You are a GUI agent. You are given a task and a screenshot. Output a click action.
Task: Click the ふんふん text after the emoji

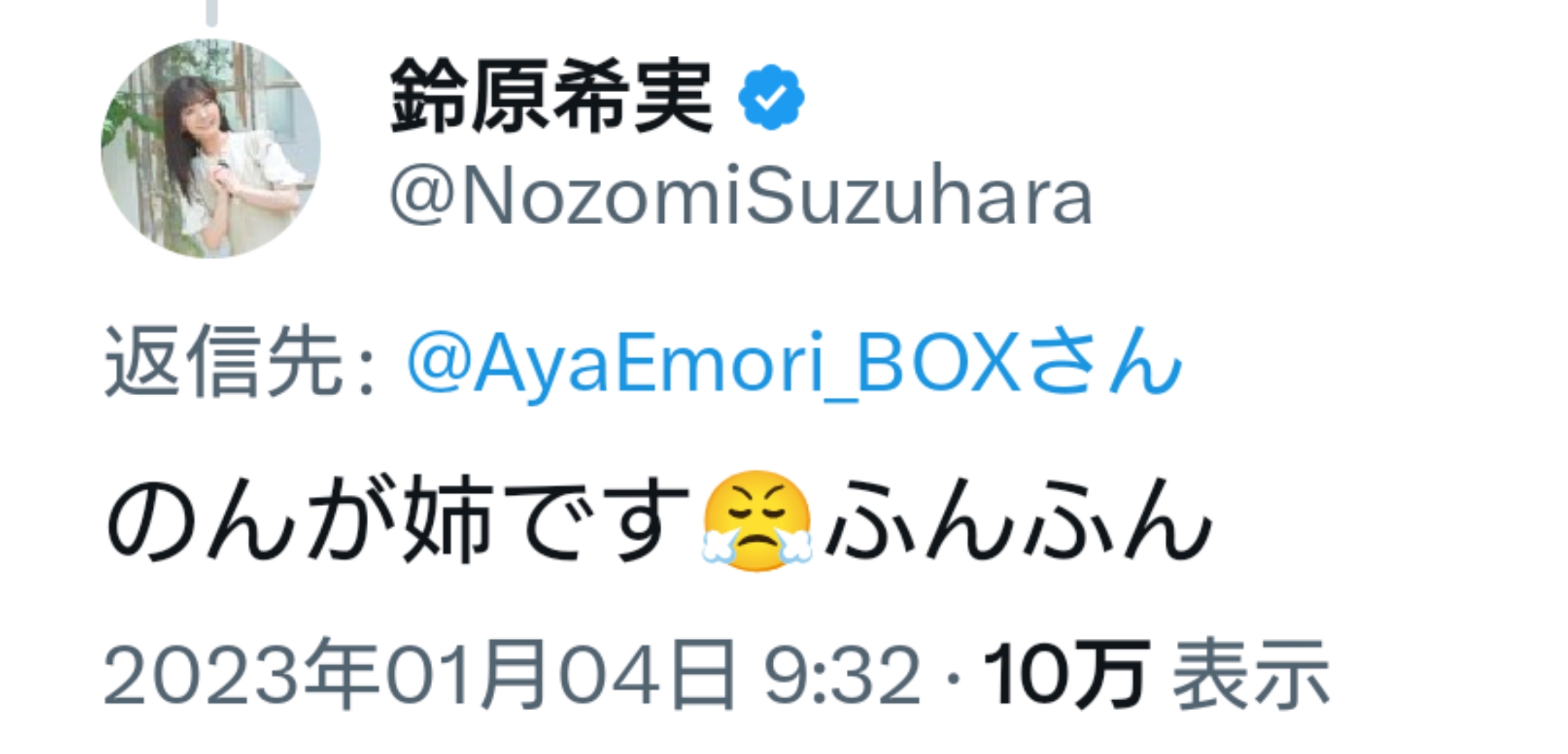click(x=1018, y=519)
